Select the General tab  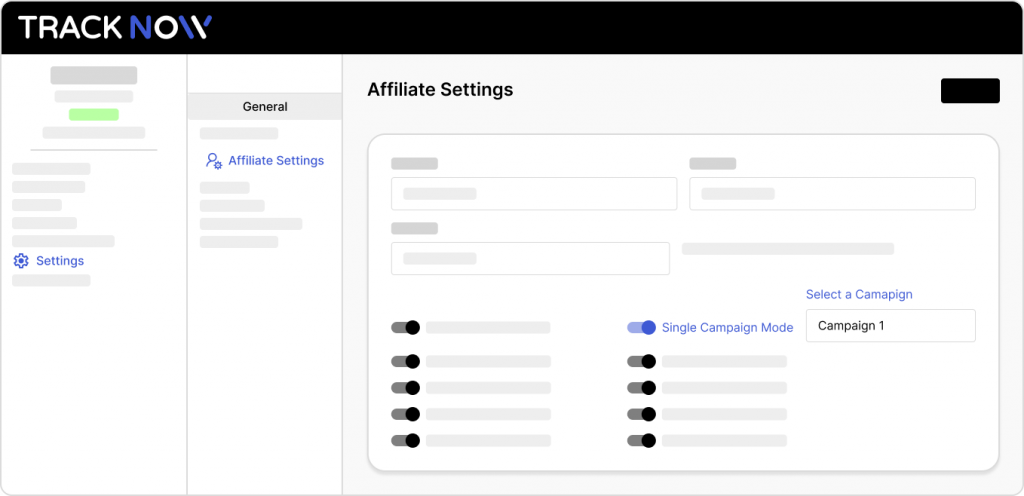[264, 106]
